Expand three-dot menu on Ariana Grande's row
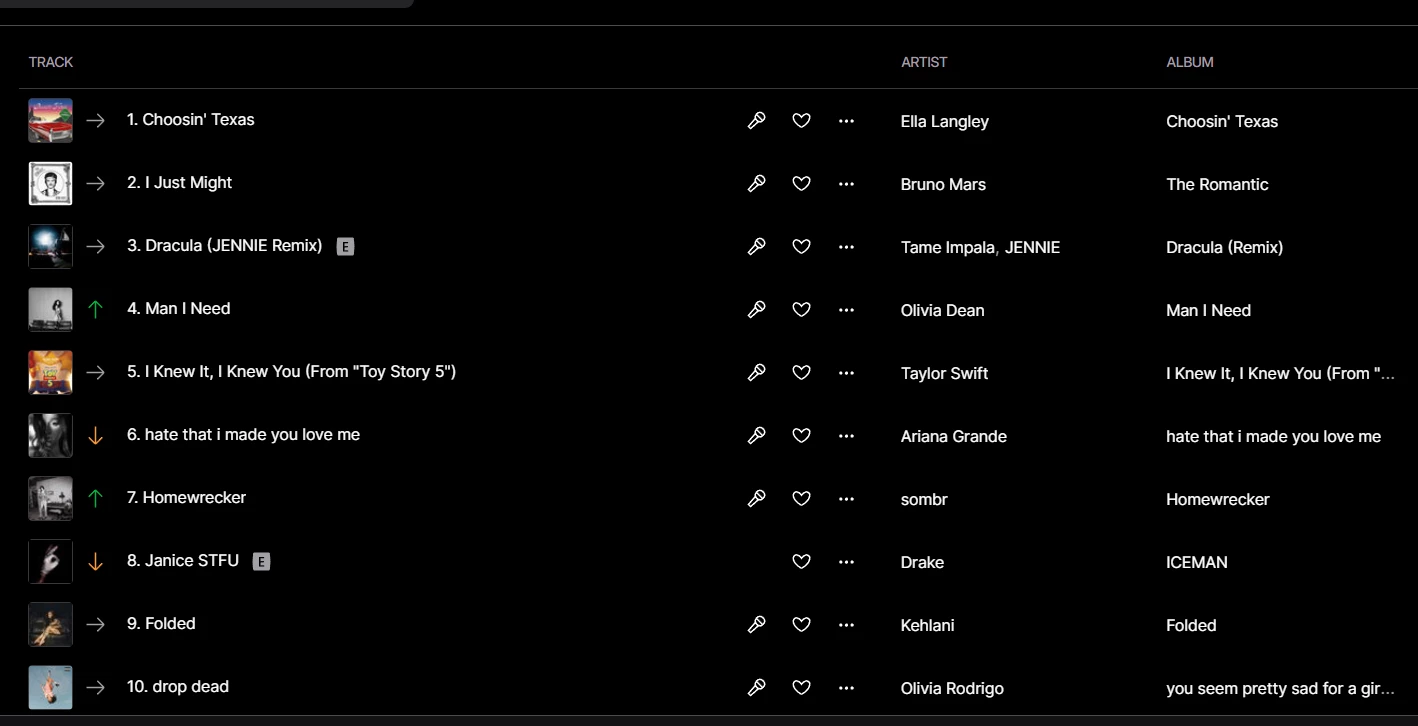This screenshot has height=726, width=1418. click(846, 436)
